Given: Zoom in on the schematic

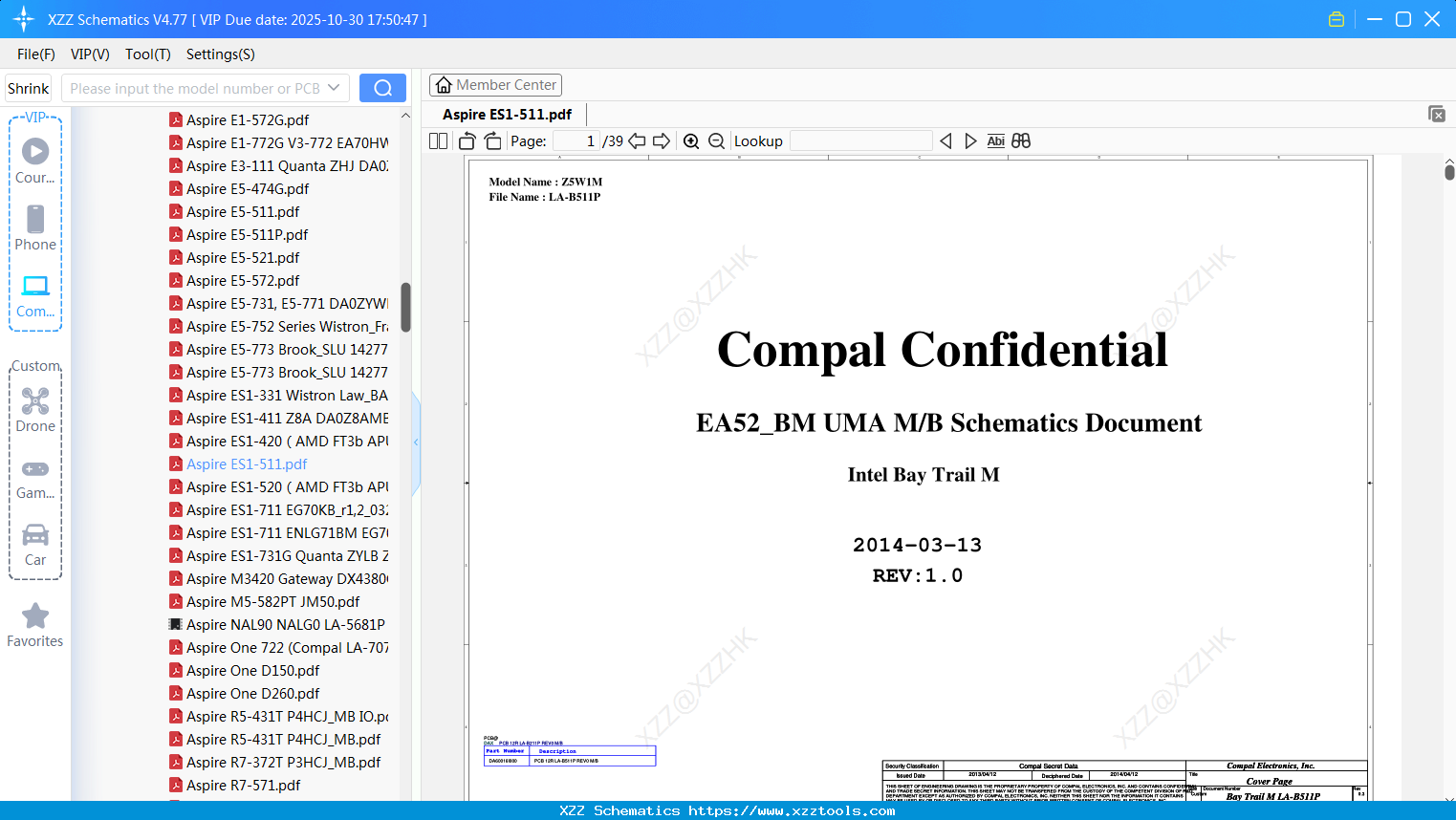Looking at the screenshot, I should 691,141.
